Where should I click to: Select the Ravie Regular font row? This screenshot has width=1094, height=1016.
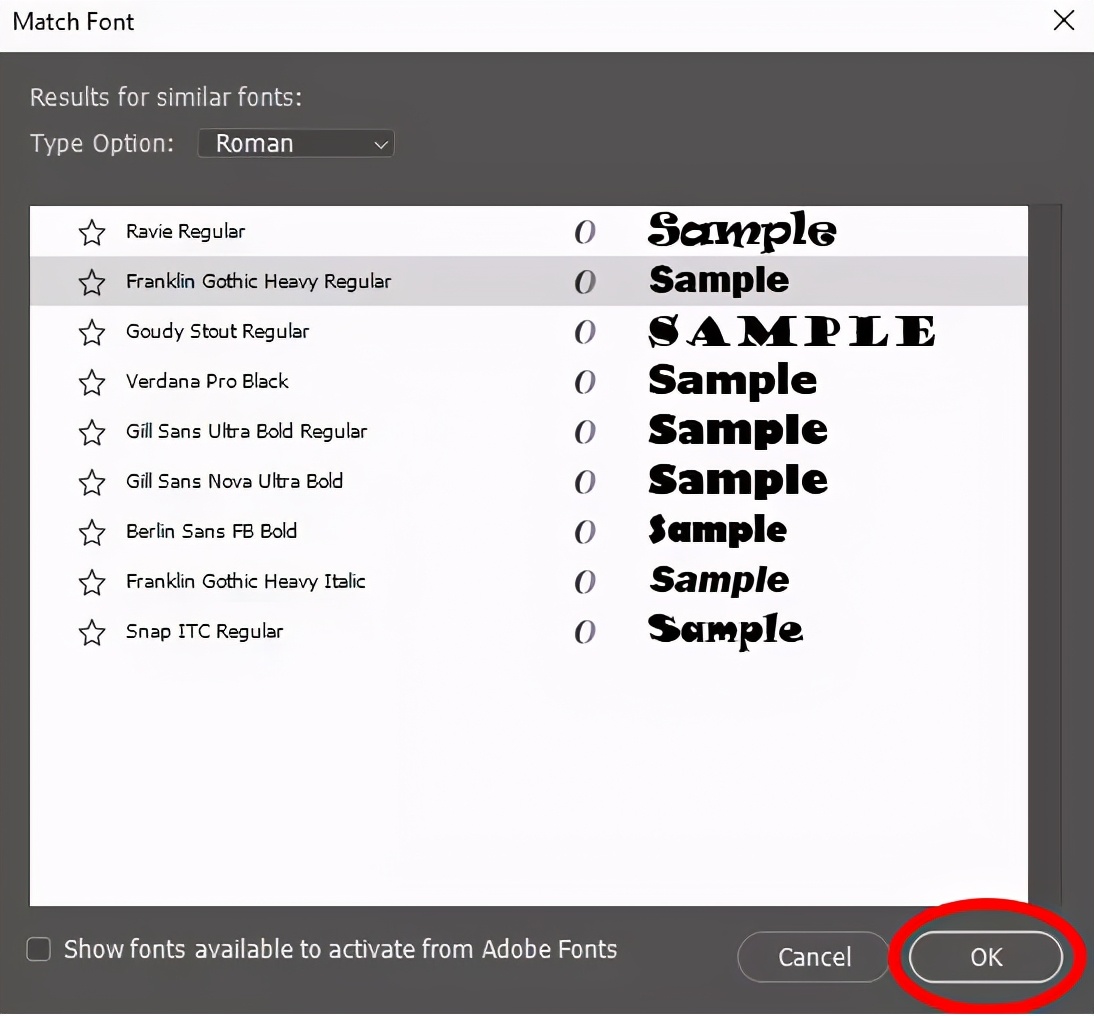coord(186,232)
